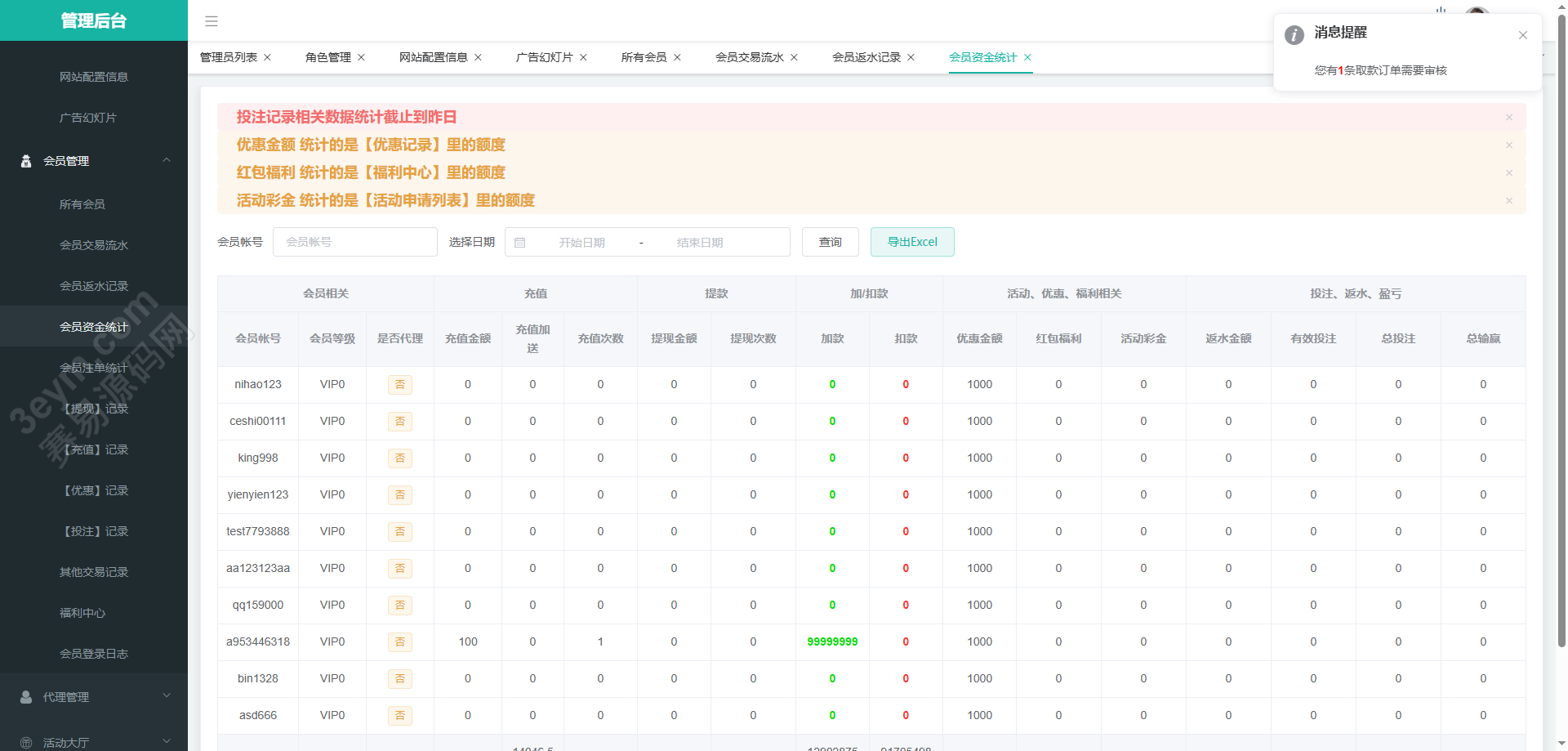1568x751 pixels.
Task: Close the 活动彩金 alert banner
Action: coord(1508,201)
